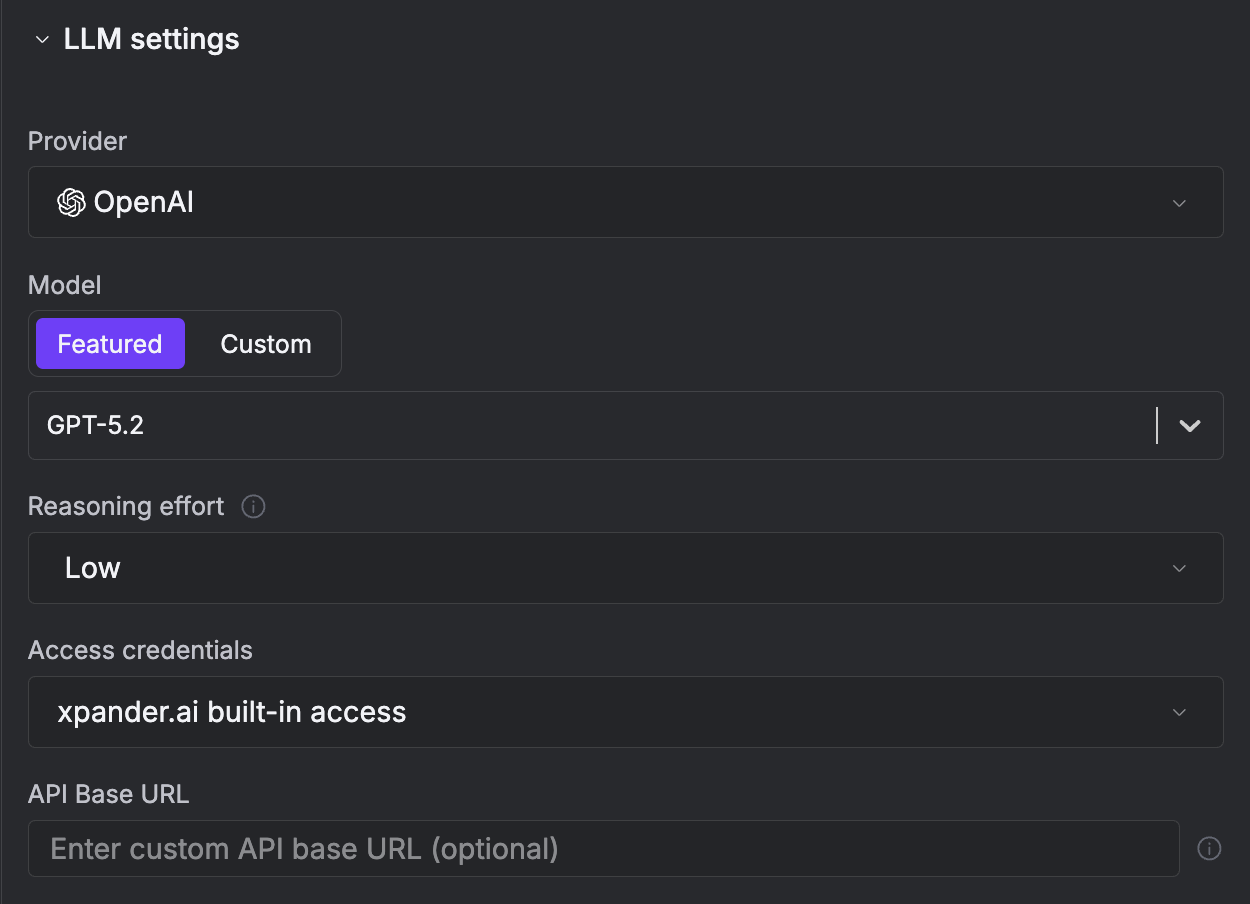Image resolution: width=1250 pixels, height=904 pixels.
Task: Click the chevron on the GPT-5.2 model selector
Action: 1189,425
